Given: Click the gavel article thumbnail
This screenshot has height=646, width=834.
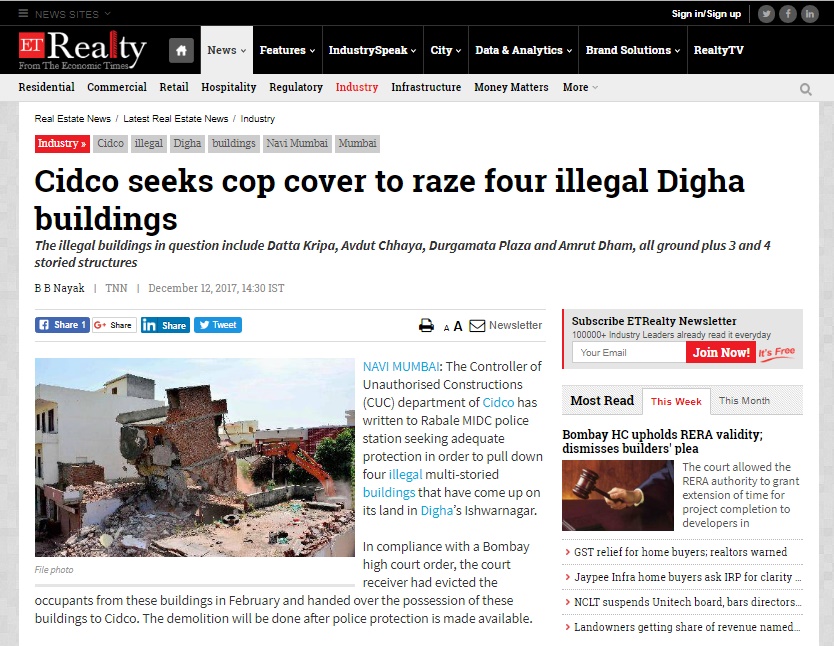Looking at the screenshot, I should click(x=618, y=496).
